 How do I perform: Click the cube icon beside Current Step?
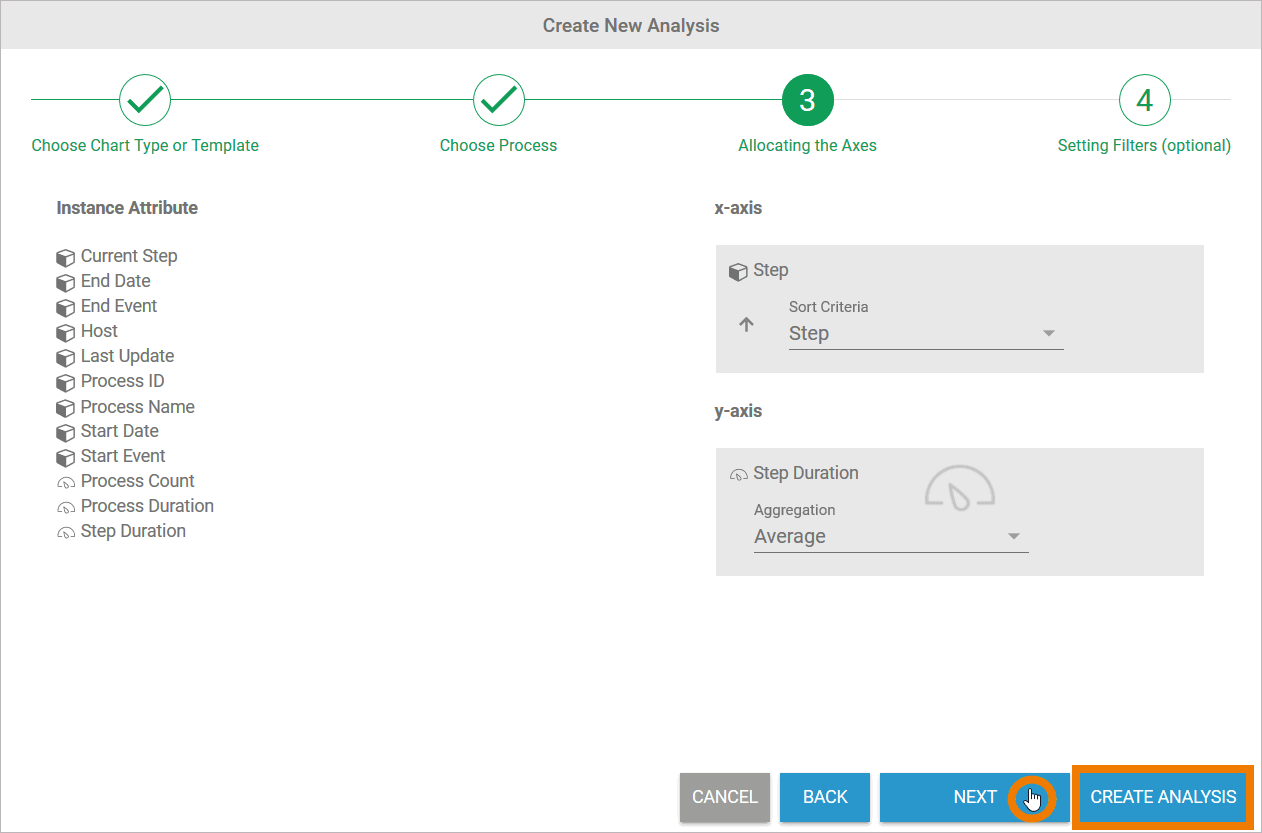pos(66,257)
